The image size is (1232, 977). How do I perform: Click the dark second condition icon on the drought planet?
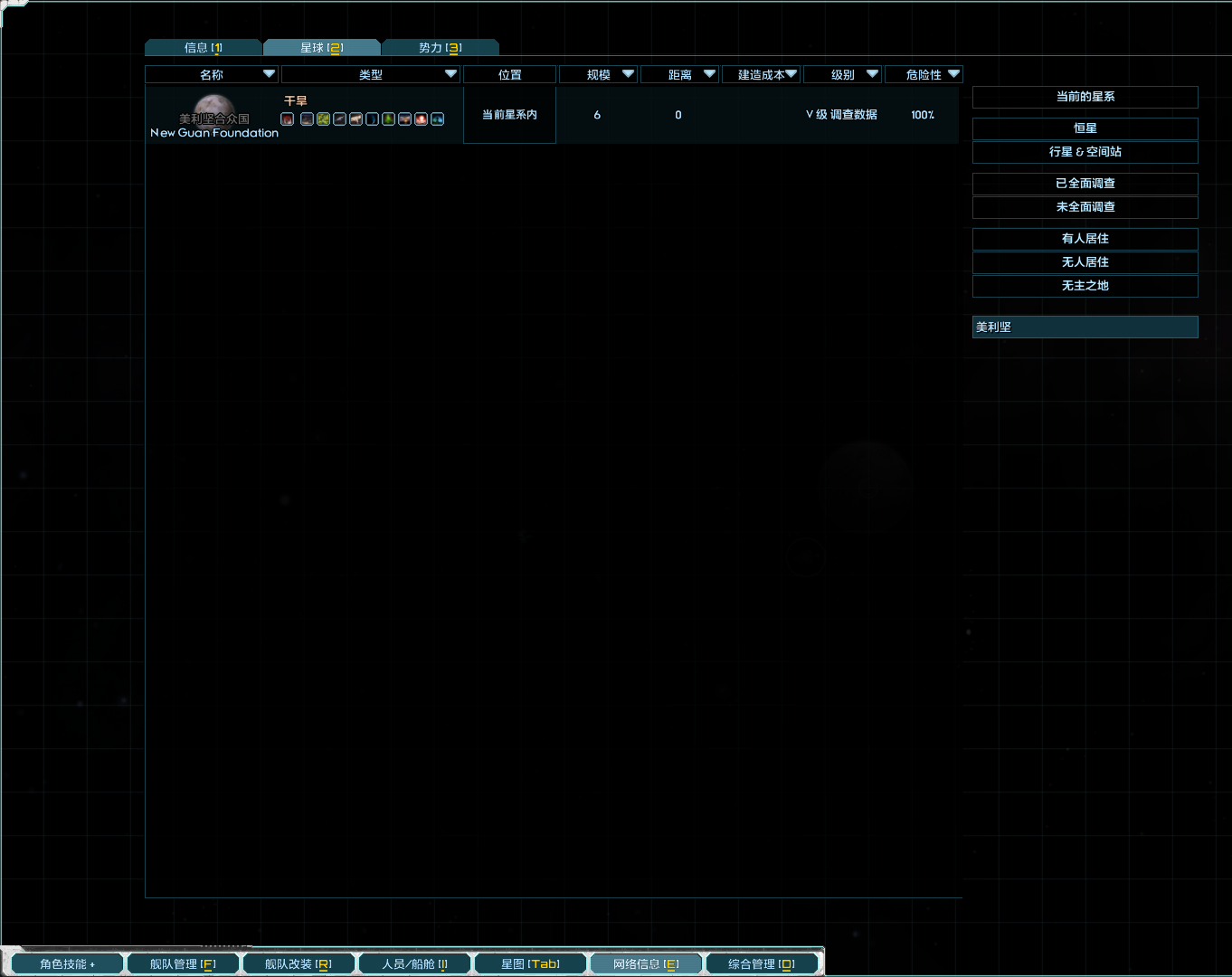tap(307, 119)
